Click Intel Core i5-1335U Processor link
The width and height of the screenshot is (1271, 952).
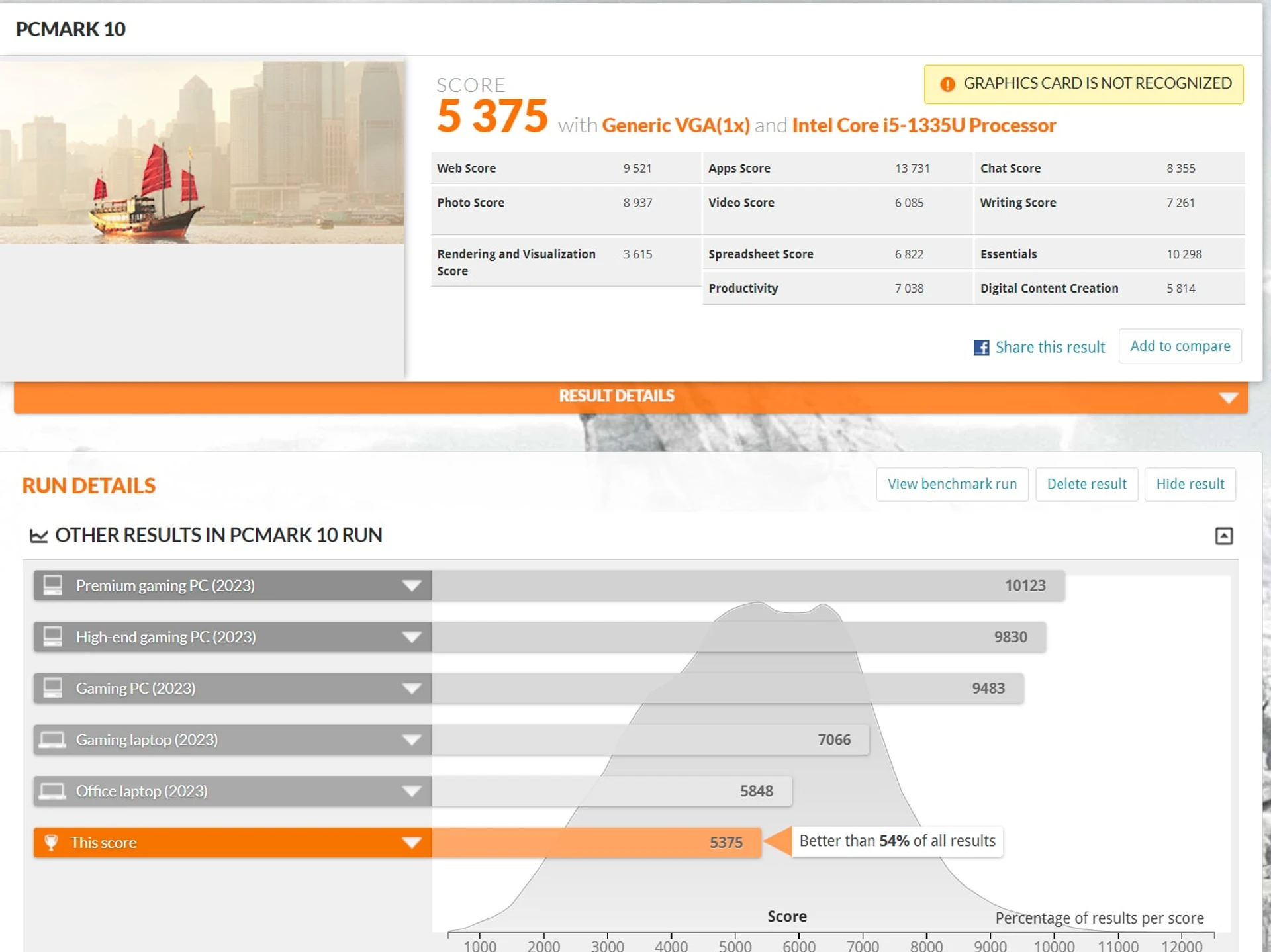point(923,125)
